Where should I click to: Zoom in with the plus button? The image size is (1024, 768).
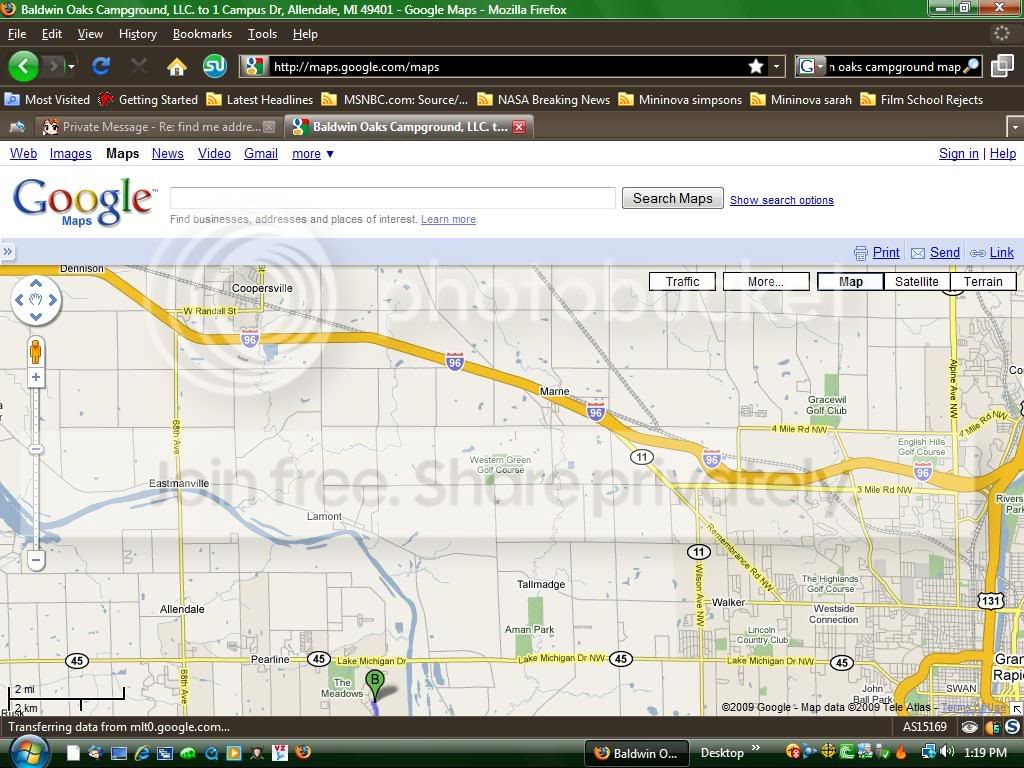click(x=36, y=377)
